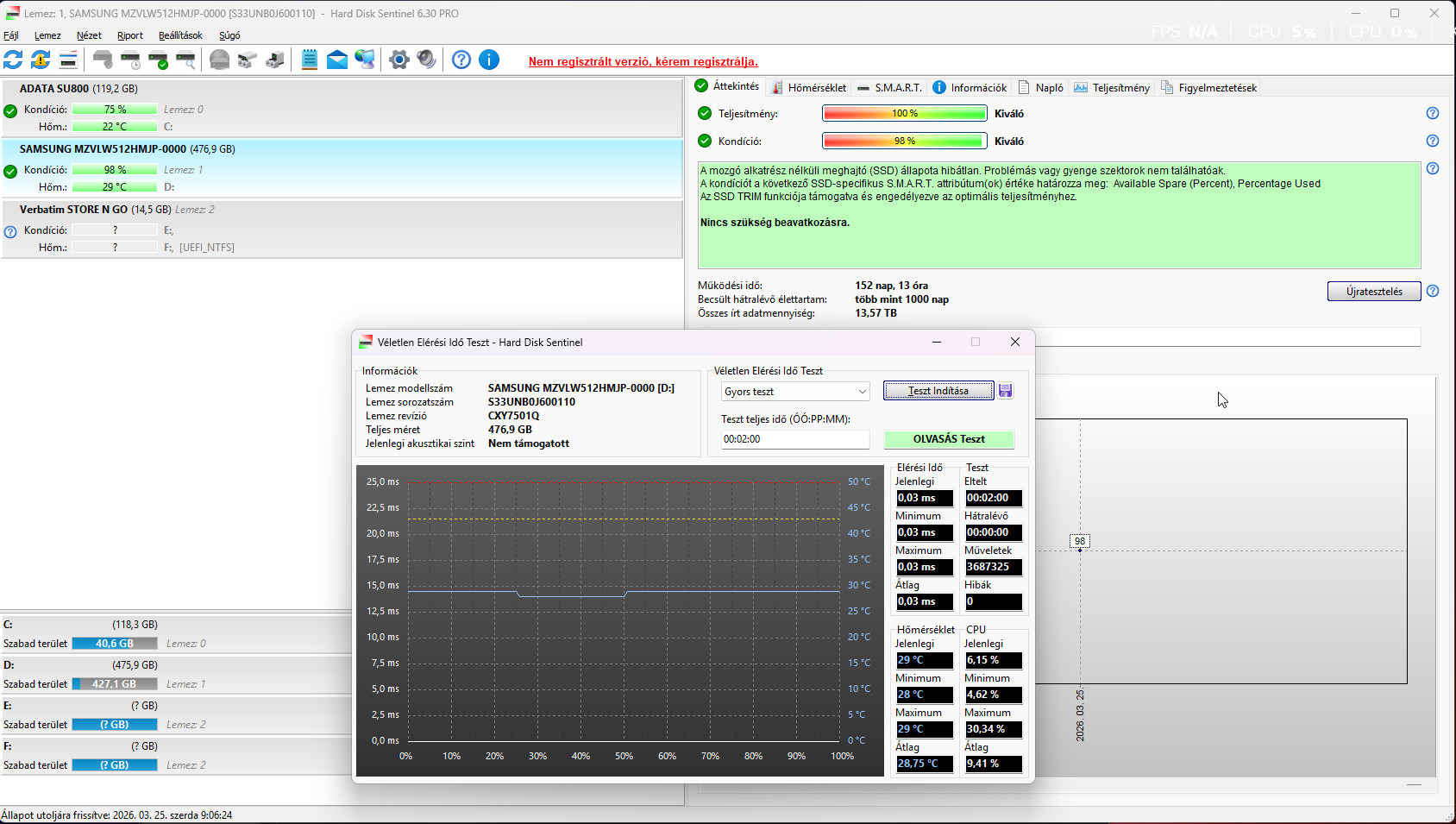Click the question status icon of Verbatim disk
The image size is (1456, 824).
tap(10, 232)
